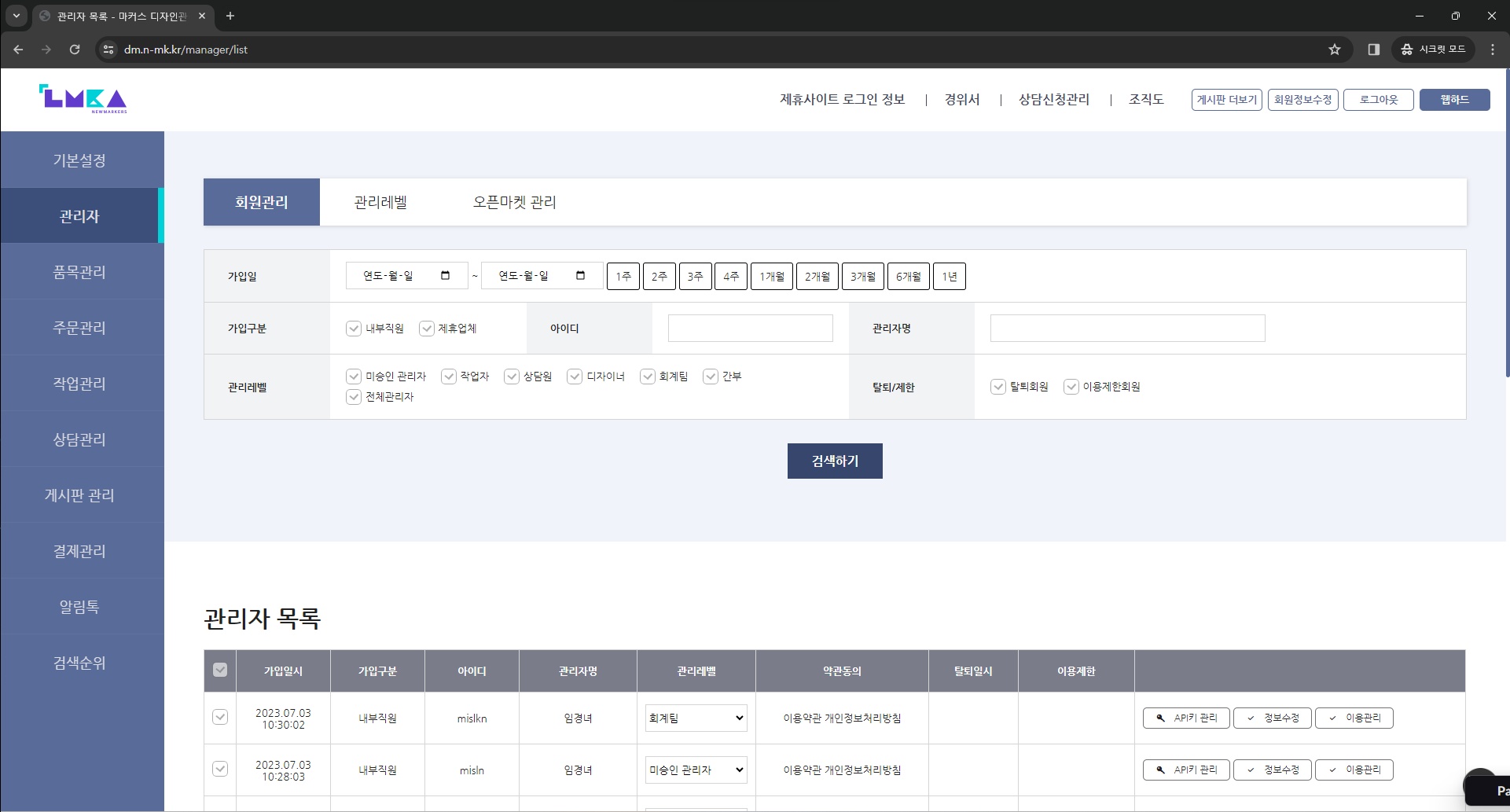Open a new browser tab
Screen dimensions: 1510x812
230,16
